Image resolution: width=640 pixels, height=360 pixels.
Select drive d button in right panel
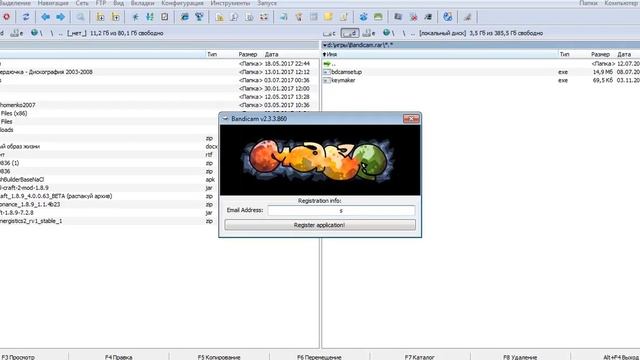(x=350, y=33)
